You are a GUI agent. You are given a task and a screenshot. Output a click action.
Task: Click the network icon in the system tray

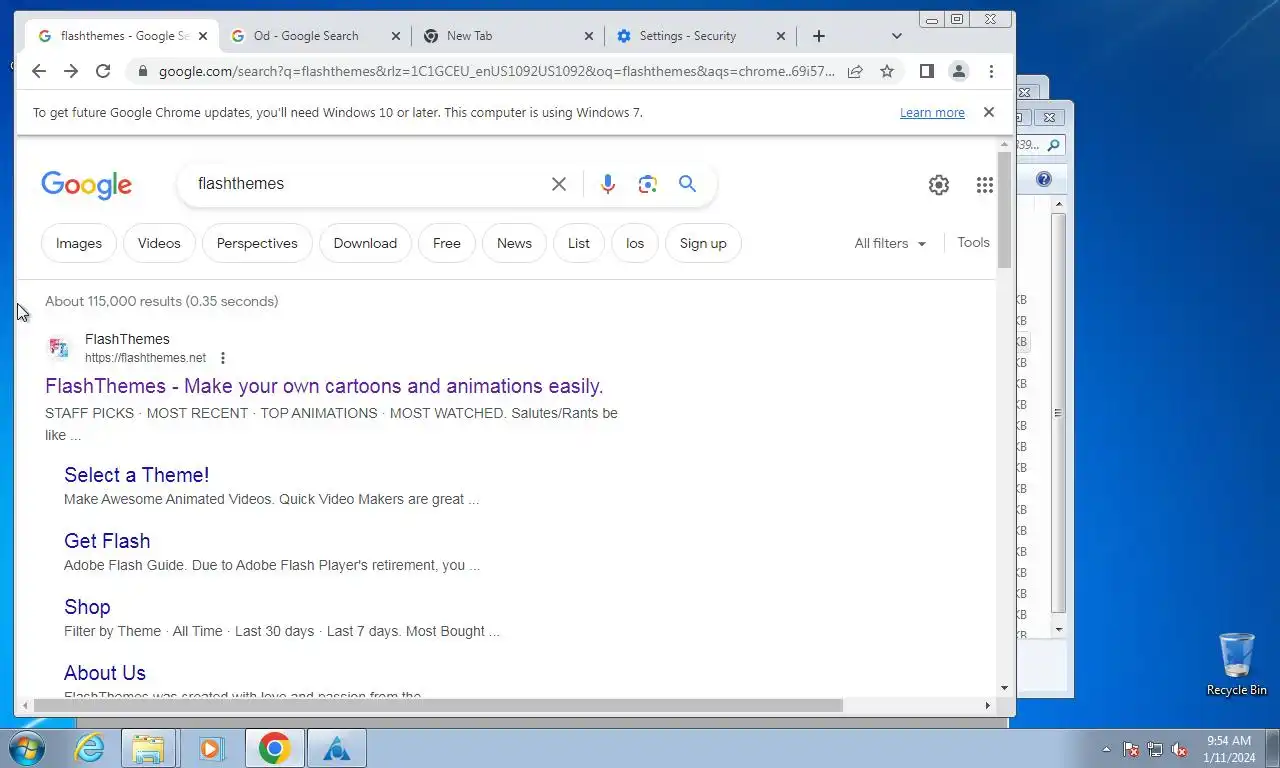1155,749
